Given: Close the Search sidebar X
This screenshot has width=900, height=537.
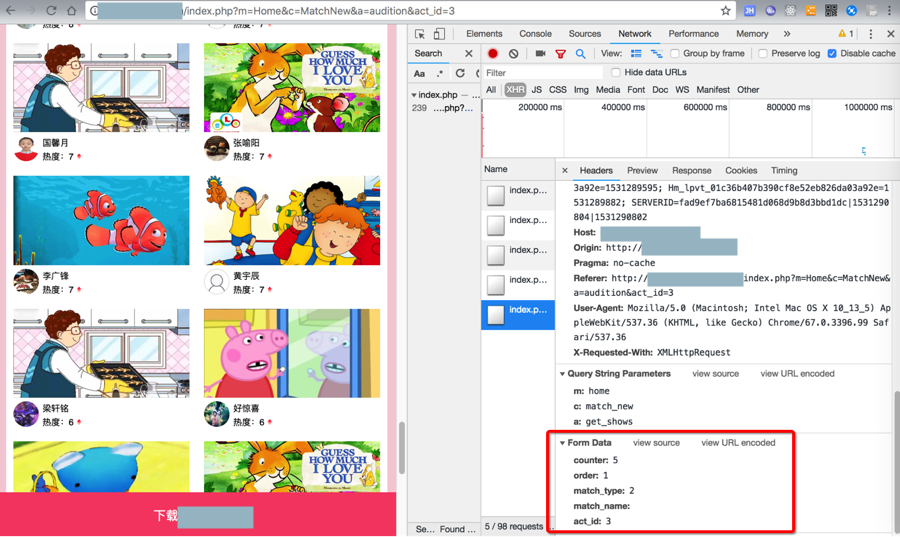Looking at the screenshot, I should pos(468,53).
